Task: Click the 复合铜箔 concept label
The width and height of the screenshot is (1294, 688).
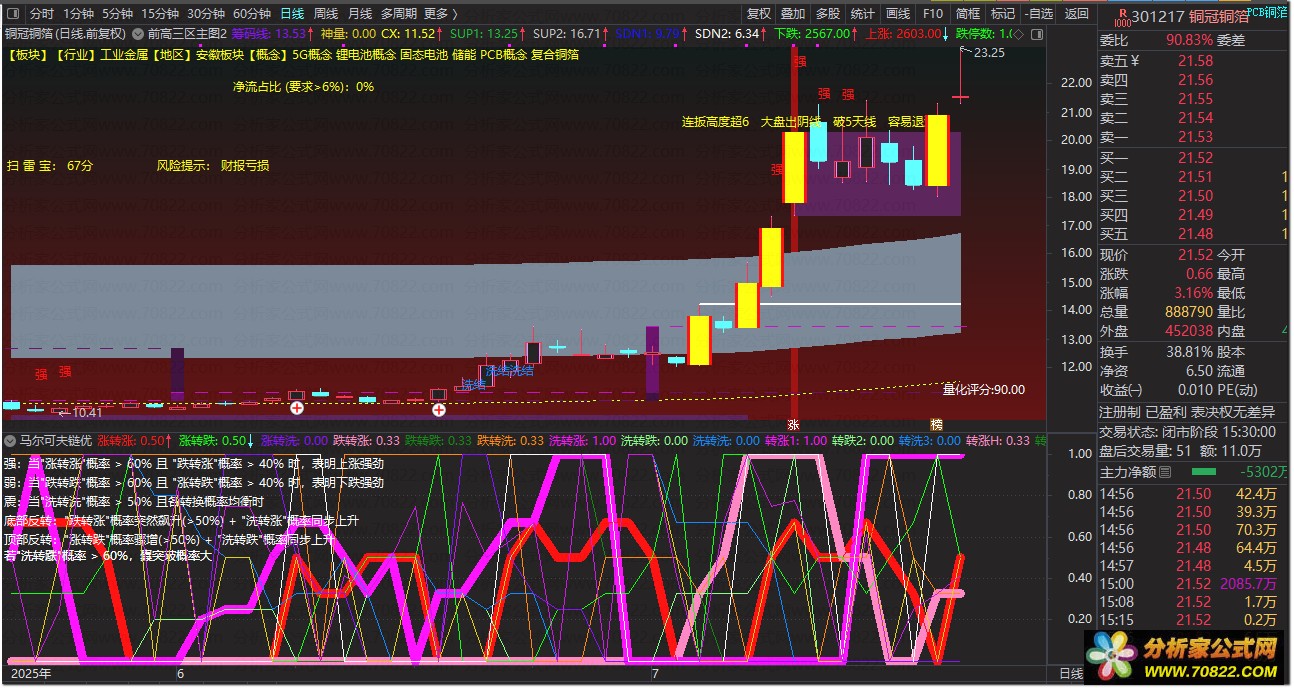Action: (555, 55)
